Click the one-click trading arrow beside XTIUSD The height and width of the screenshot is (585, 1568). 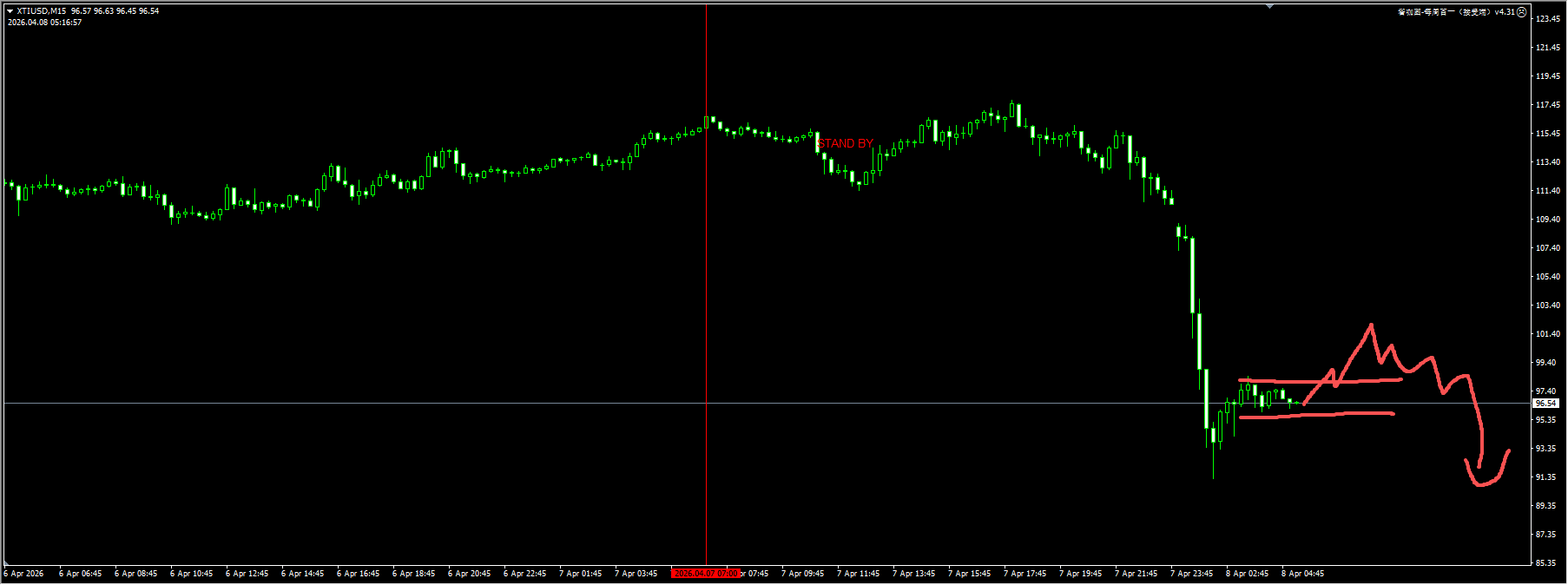pos(10,11)
